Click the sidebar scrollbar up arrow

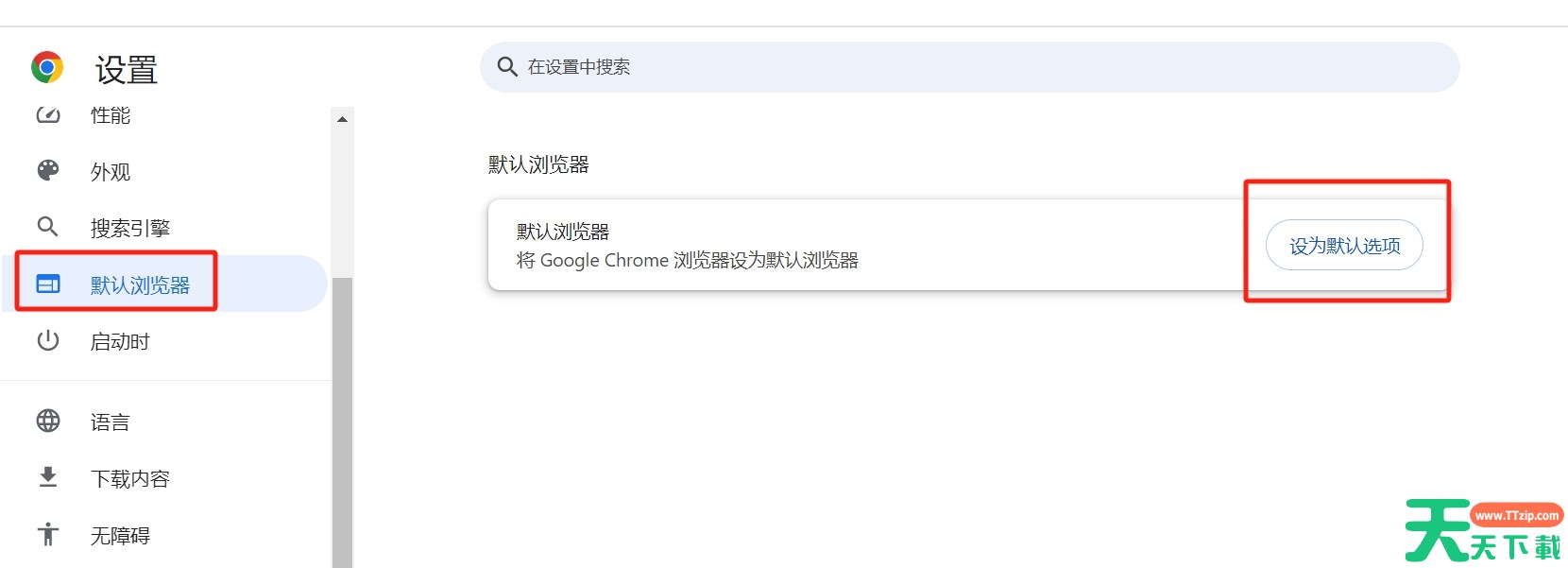click(x=342, y=119)
